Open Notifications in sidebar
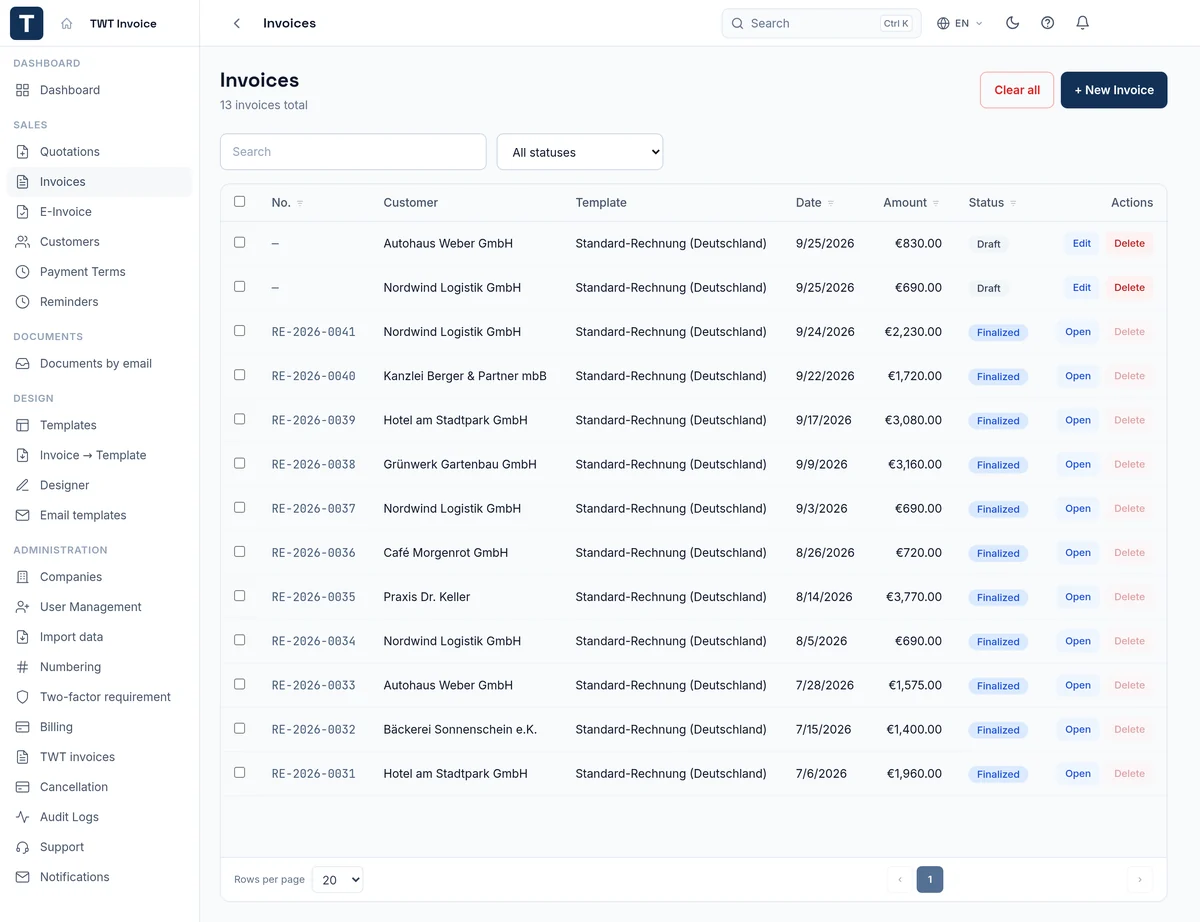1200x922 pixels. pos(100,877)
